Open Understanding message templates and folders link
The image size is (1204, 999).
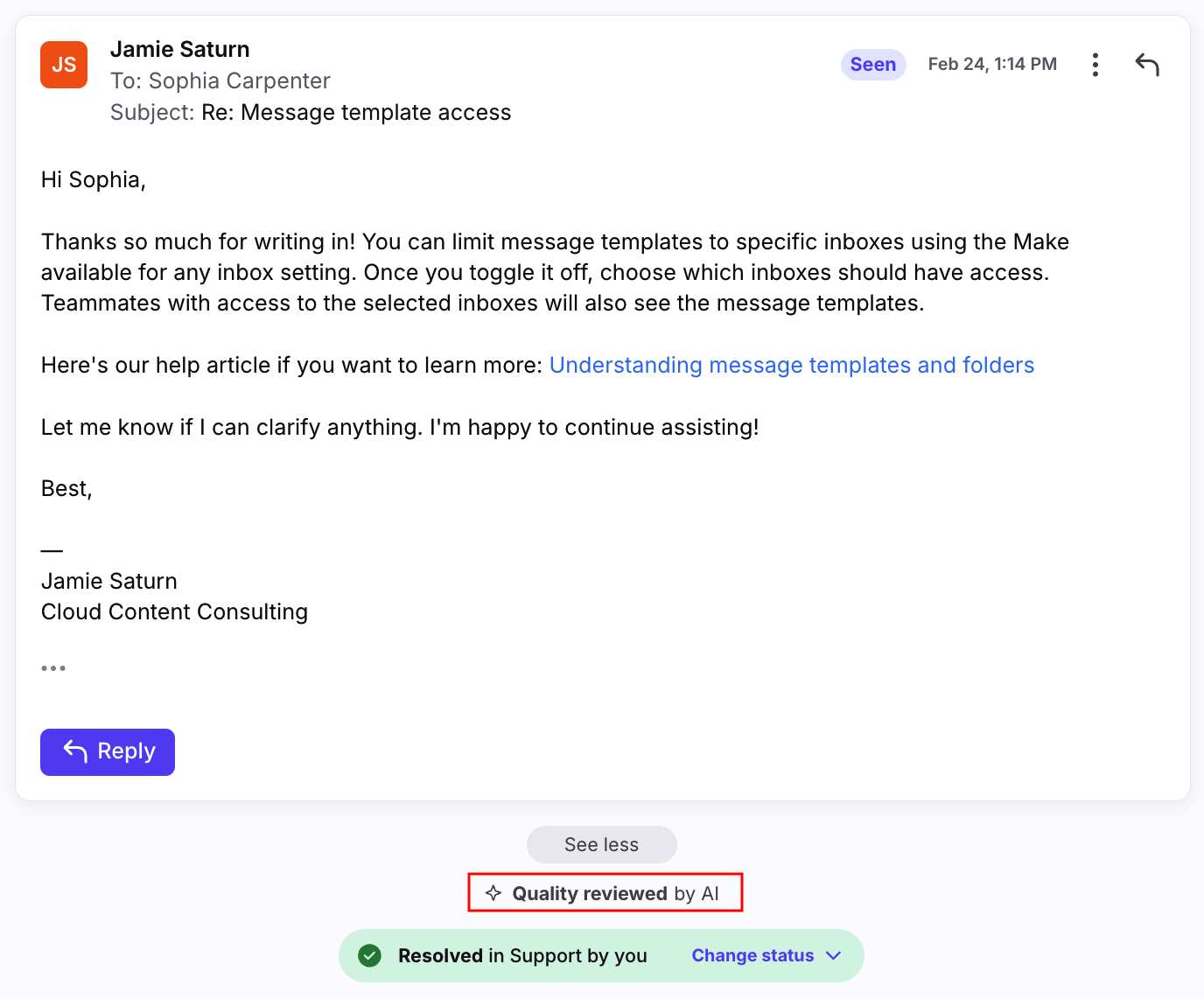(791, 365)
